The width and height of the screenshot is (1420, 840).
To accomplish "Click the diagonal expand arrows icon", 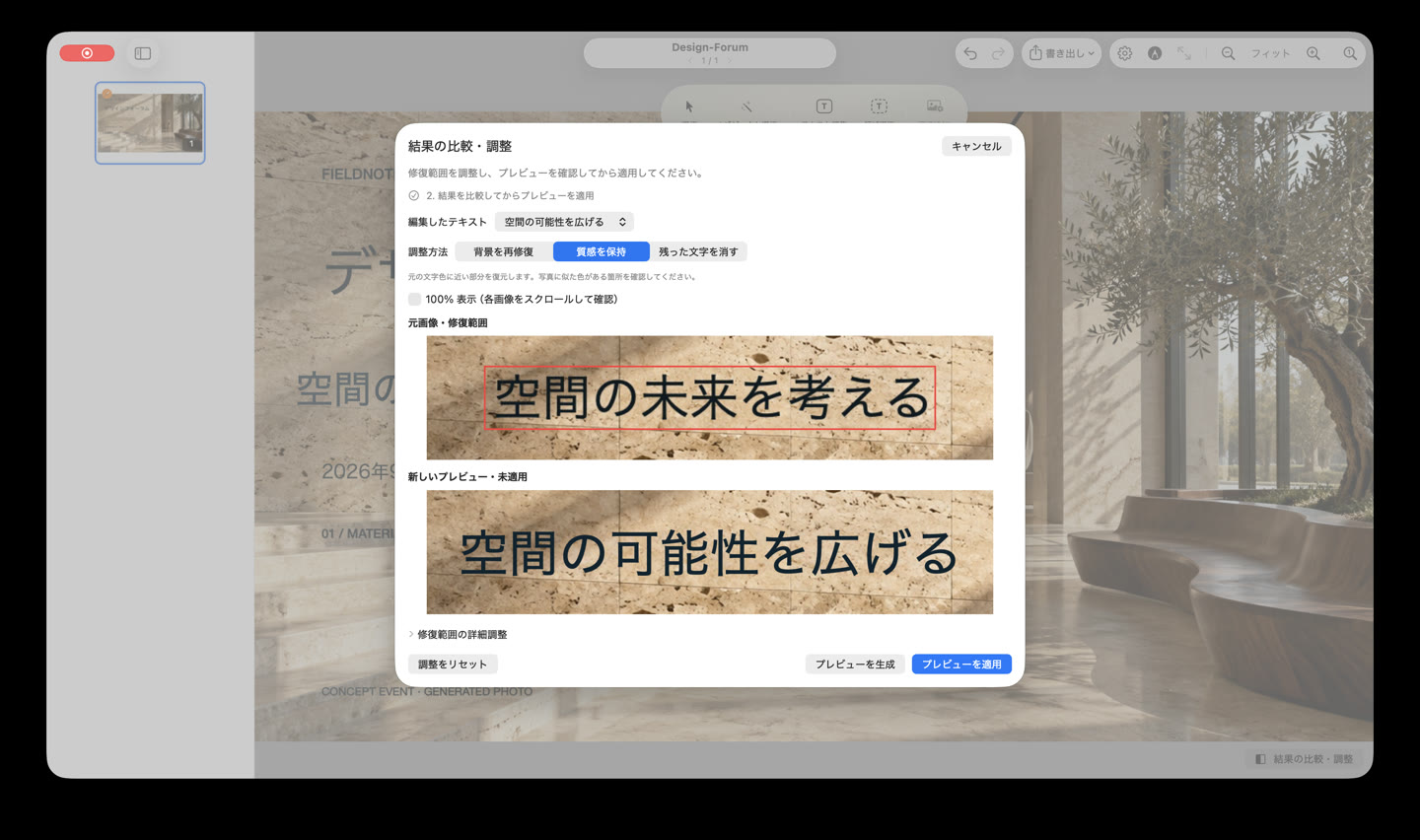I will (1184, 53).
